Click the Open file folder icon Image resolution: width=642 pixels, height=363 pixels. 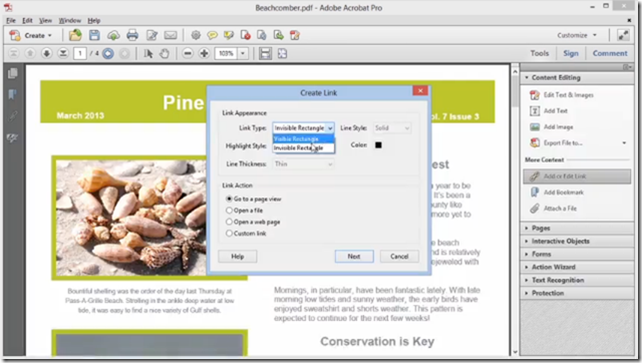(x=75, y=35)
